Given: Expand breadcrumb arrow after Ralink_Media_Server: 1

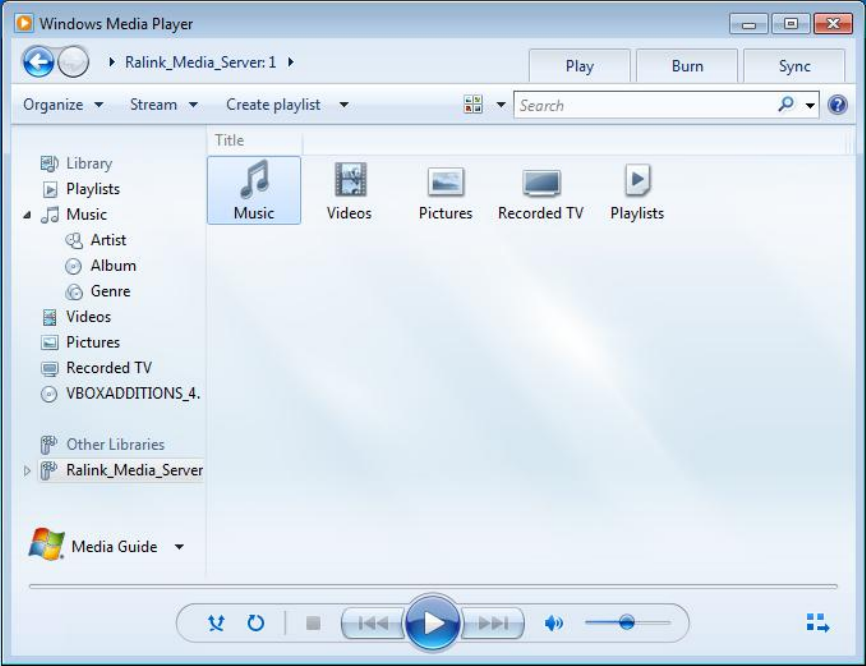Looking at the screenshot, I should [291, 62].
